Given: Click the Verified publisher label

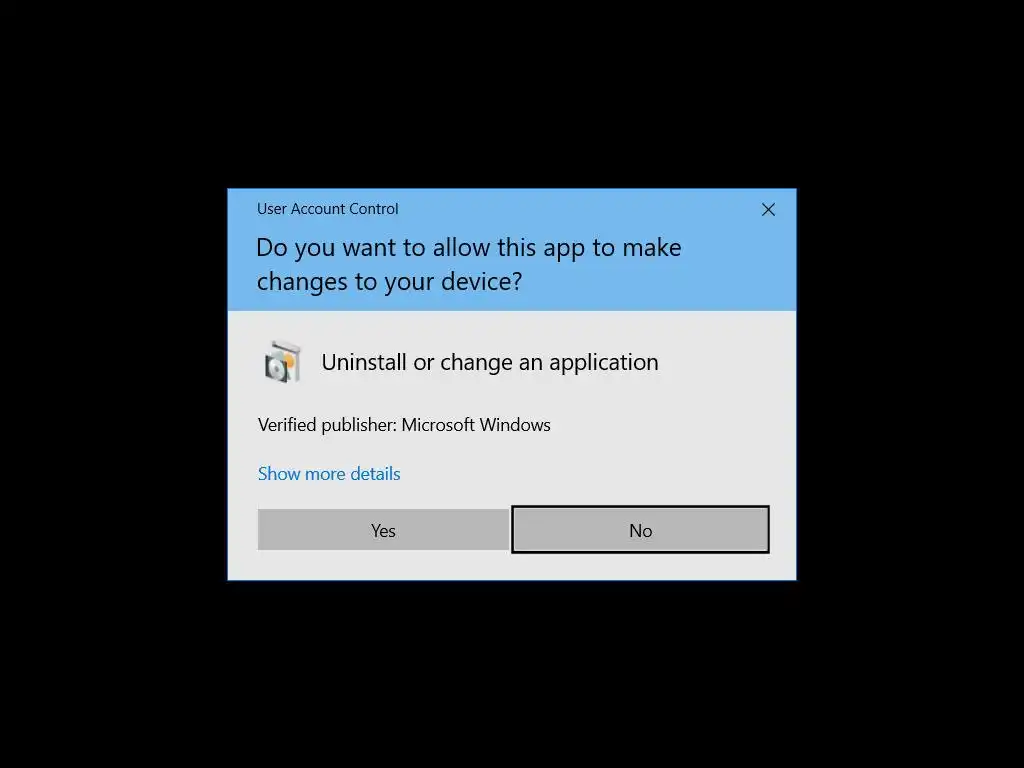Looking at the screenshot, I should pos(327,425).
